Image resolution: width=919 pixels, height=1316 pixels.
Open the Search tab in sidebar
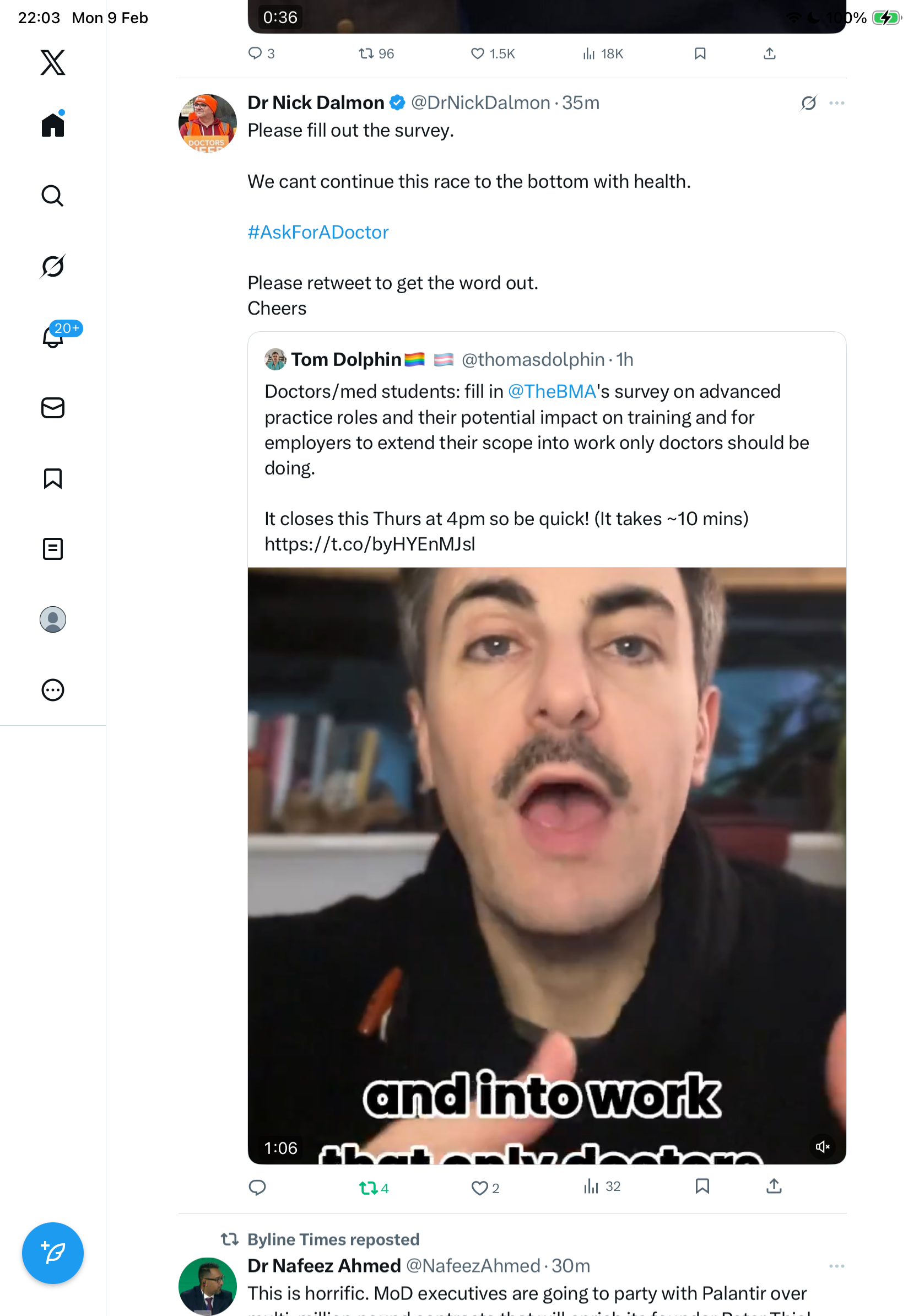click(x=53, y=196)
